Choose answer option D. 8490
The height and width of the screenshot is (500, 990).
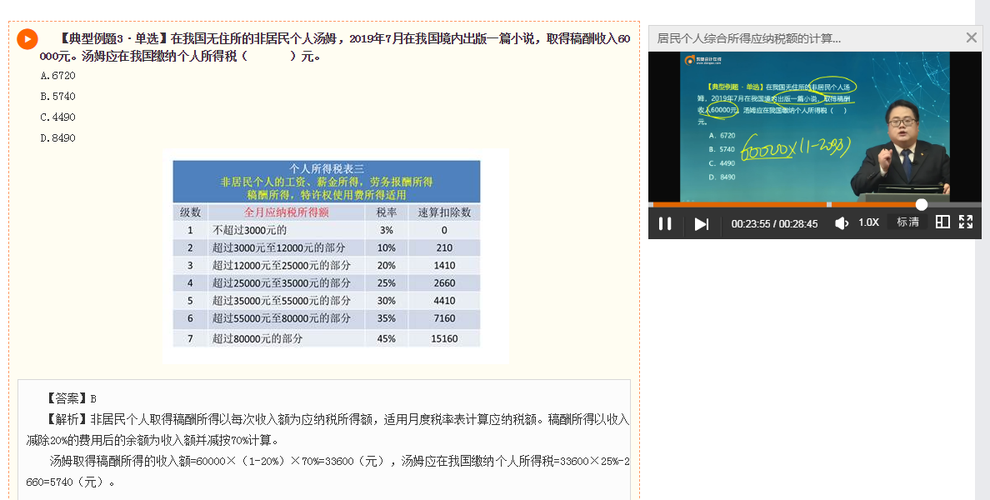[x=58, y=138]
